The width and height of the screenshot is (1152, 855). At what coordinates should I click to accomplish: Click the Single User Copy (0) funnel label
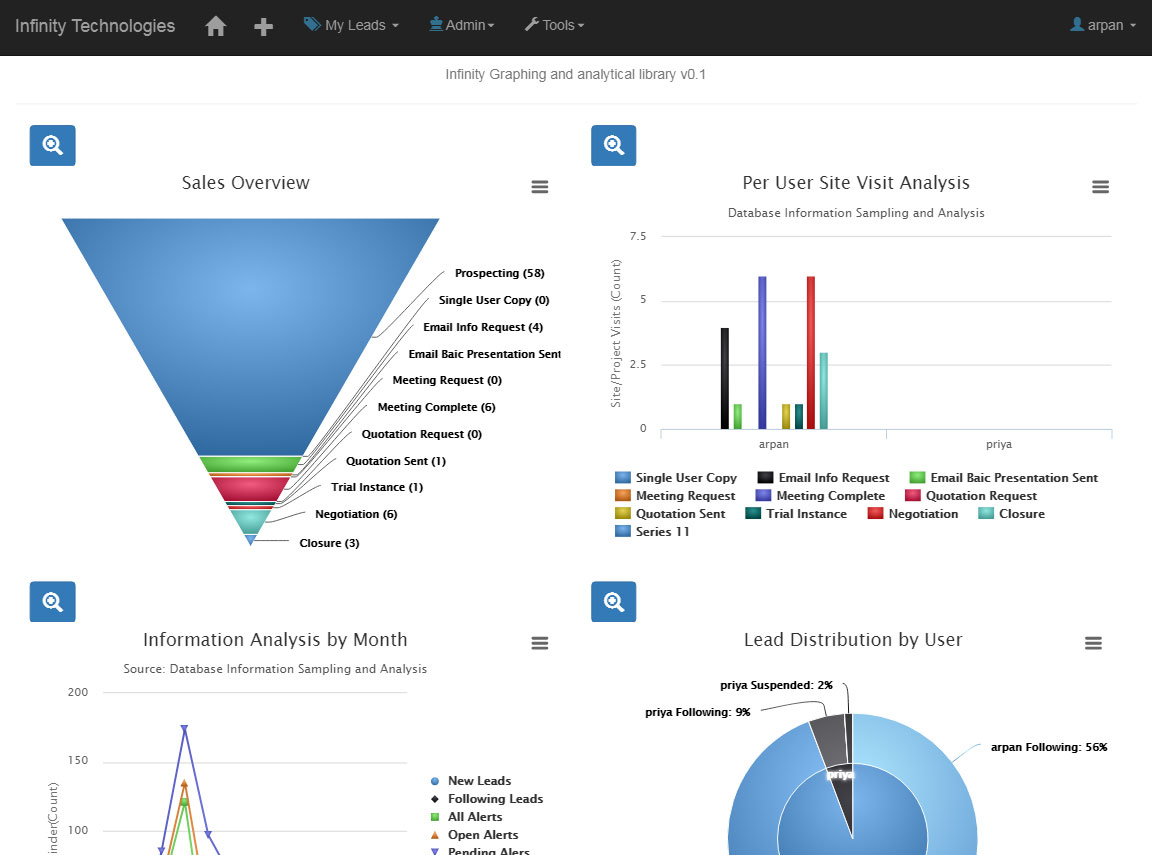pos(494,300)
